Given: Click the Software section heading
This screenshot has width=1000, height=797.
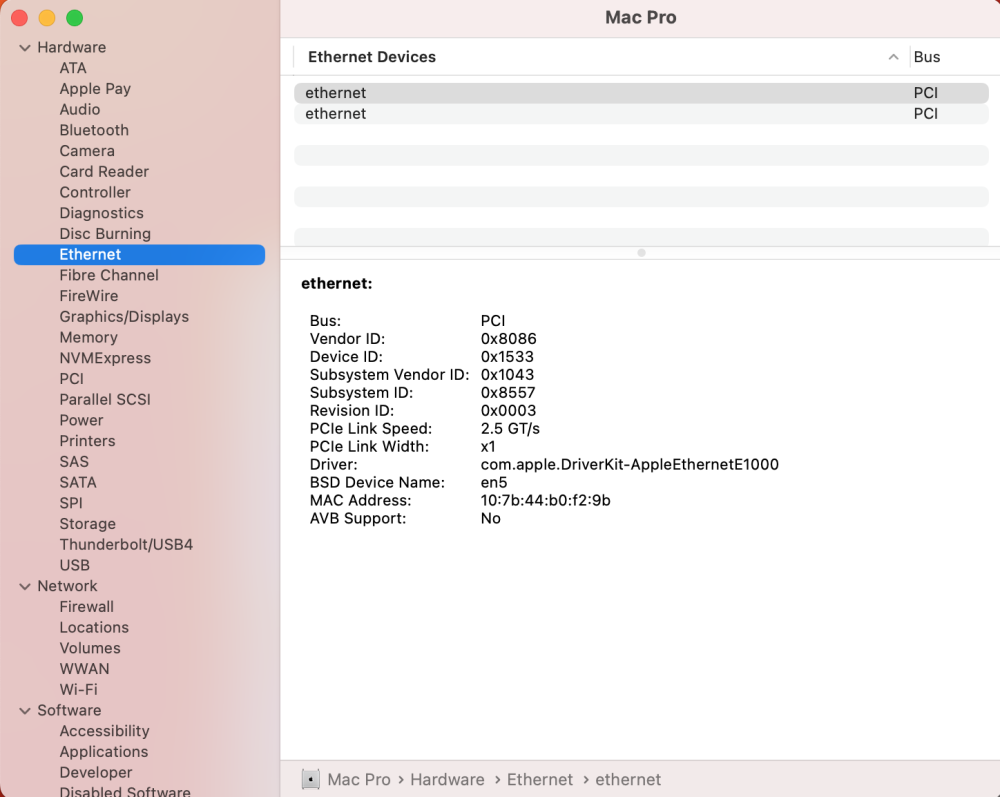Looking at the screenshot, I should click(69, 711).
